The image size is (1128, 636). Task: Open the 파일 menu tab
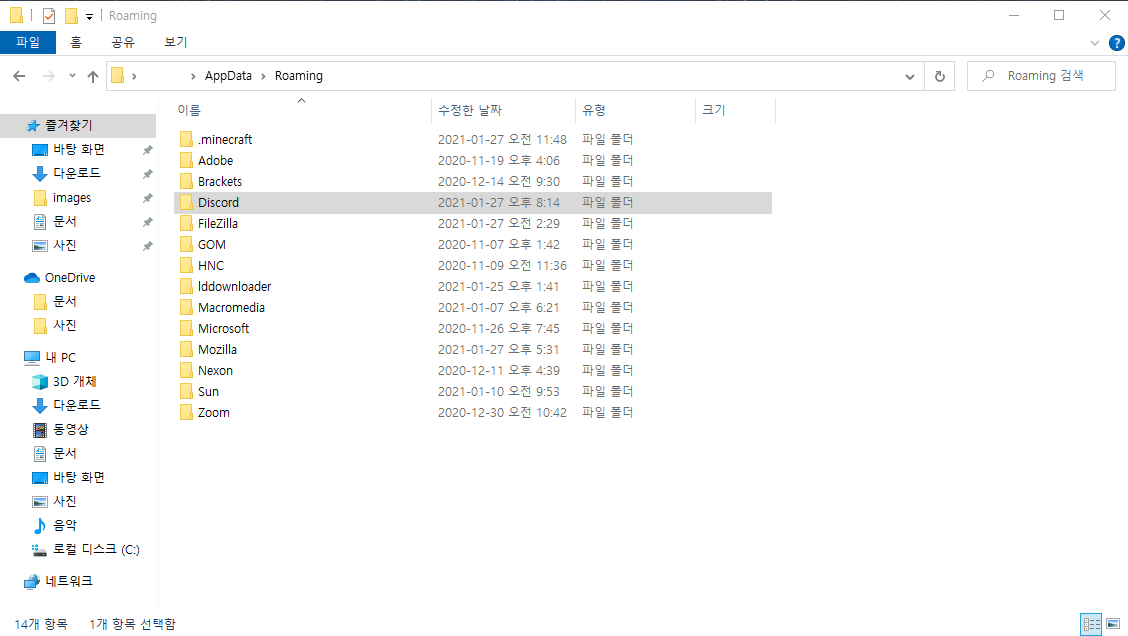(28, 42)
